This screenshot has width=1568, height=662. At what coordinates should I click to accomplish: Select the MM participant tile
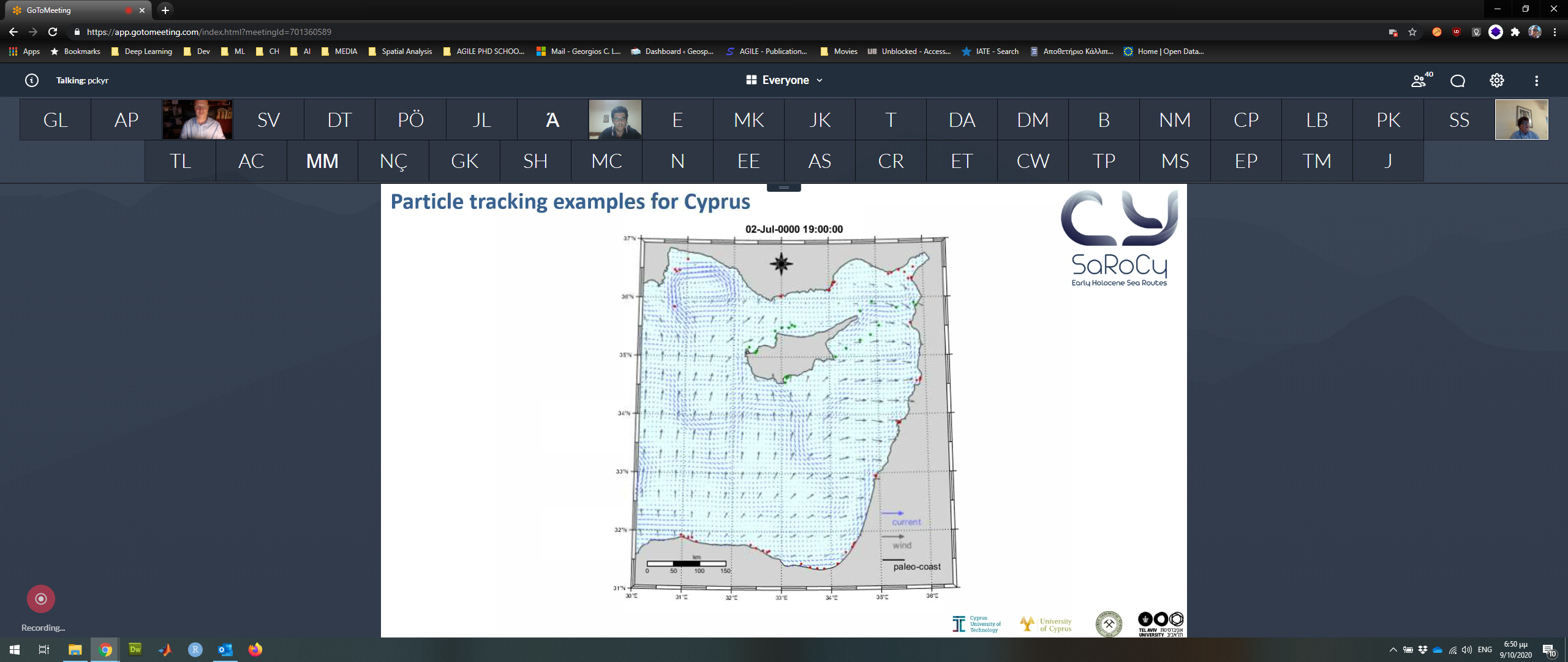(x=322, y=161)
